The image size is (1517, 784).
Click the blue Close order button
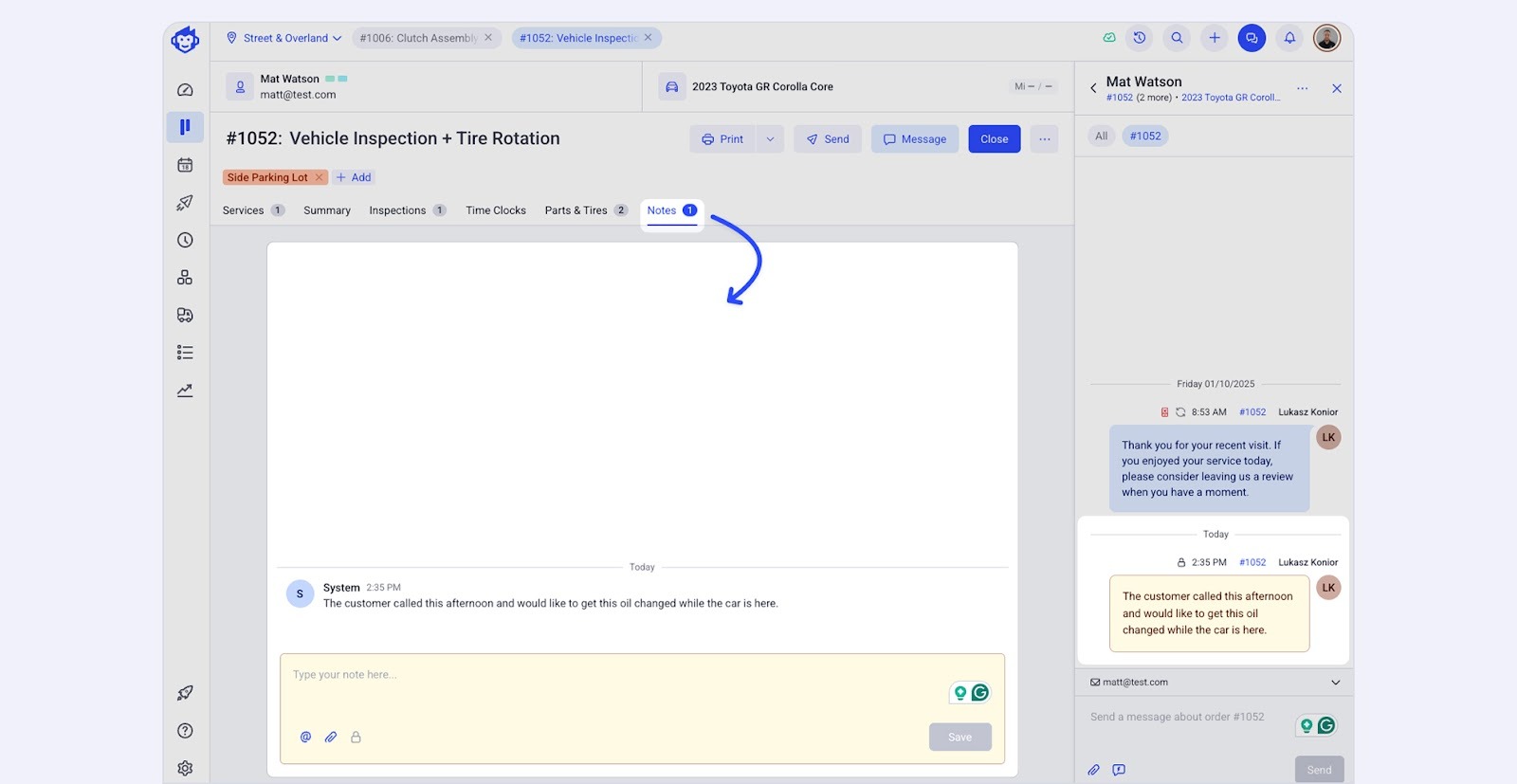[x=995, y=139]
